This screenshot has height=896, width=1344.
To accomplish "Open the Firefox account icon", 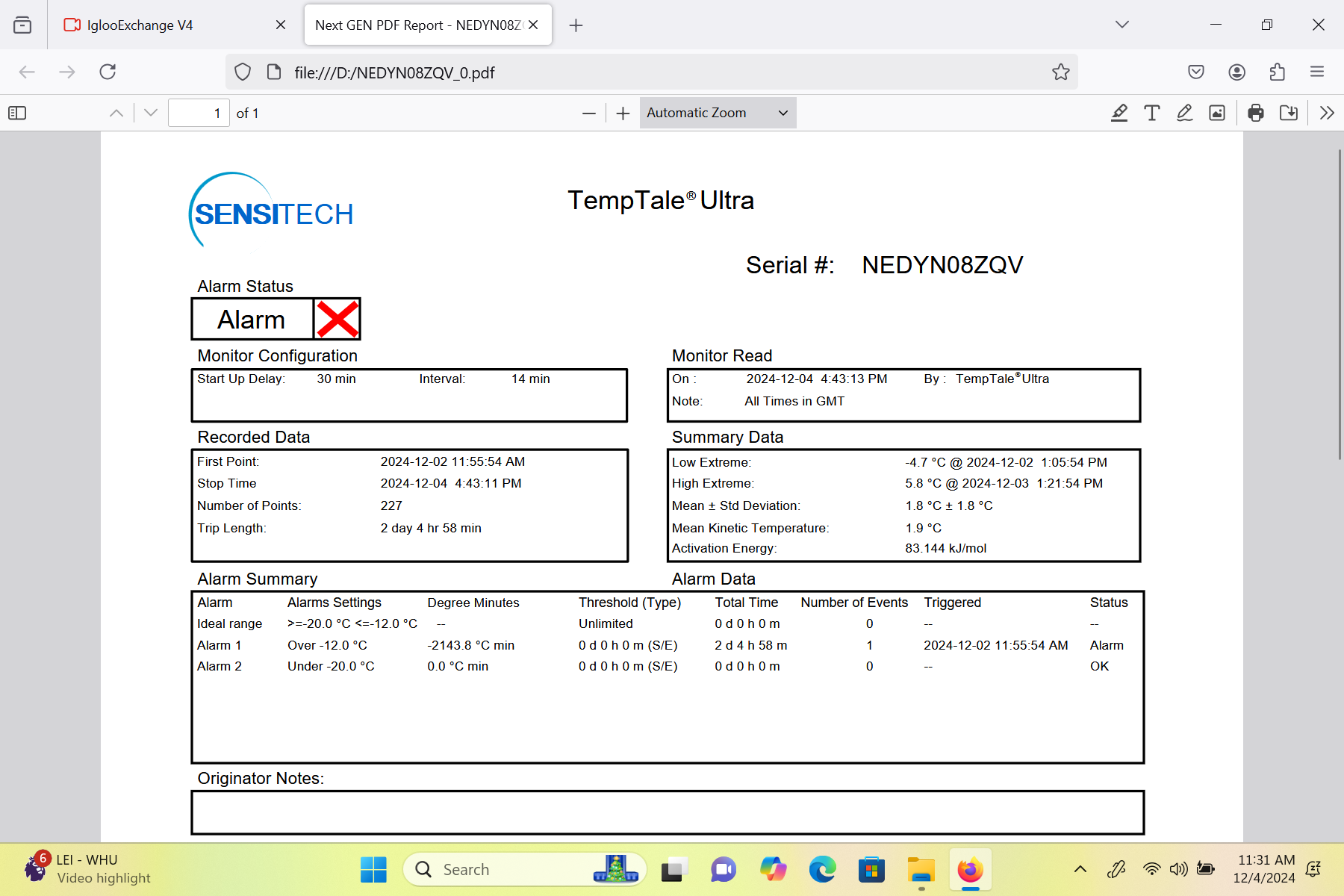I will coord(1236,72).
